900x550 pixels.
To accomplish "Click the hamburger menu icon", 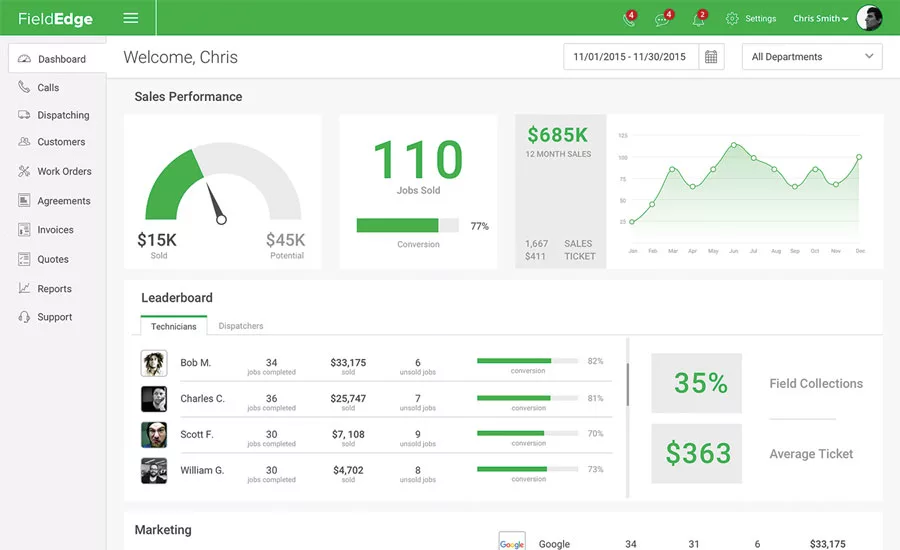I will point(131,18).
